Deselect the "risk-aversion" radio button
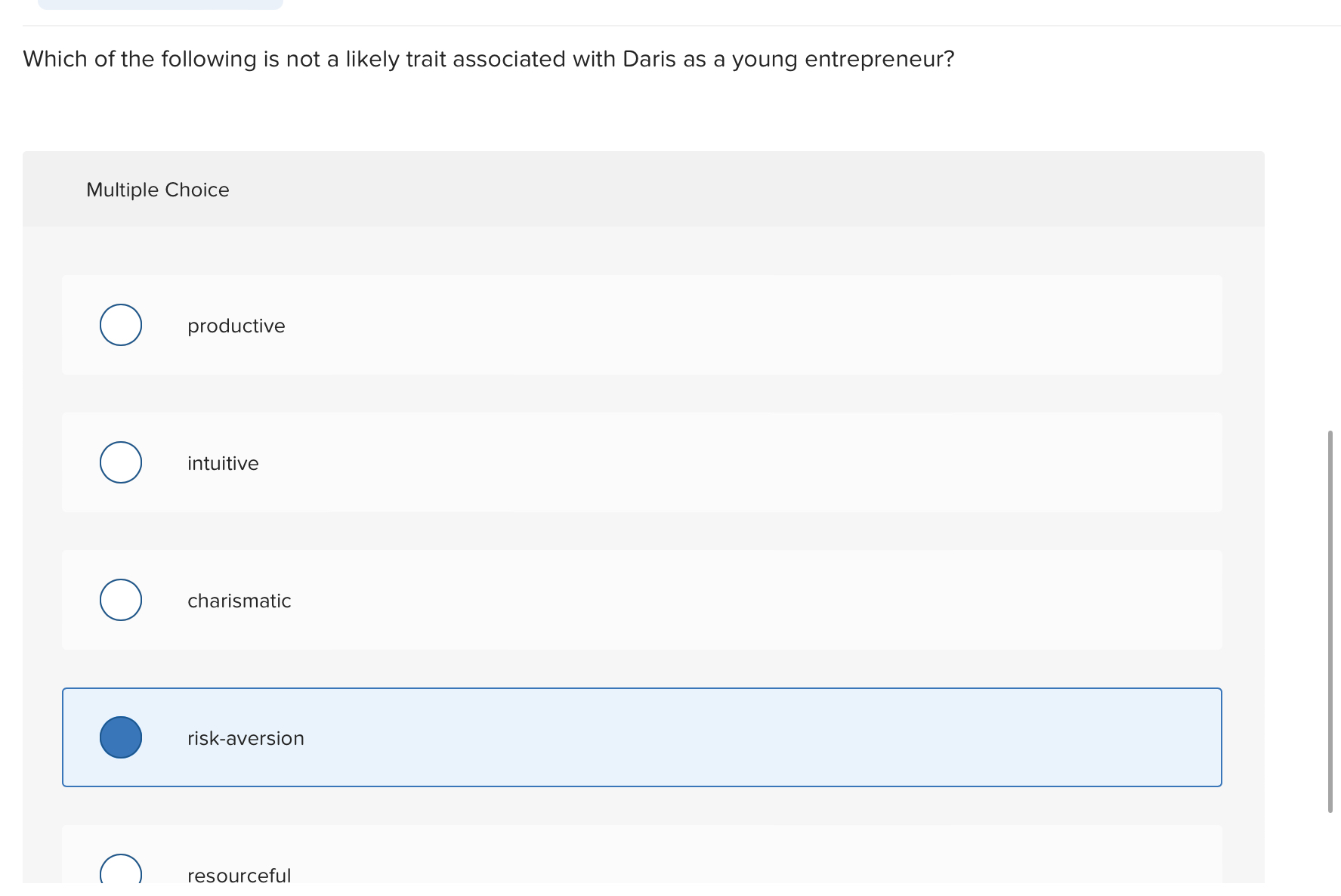Screen dimensions: 1341x896 [x=121, y=737]
